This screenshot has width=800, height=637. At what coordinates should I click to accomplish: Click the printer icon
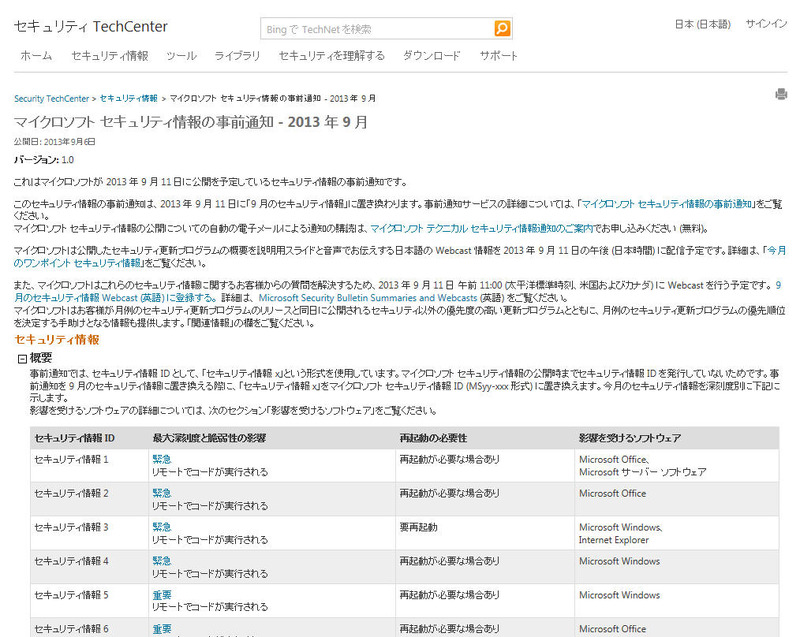pyautogui.click(x=781, y=95)
